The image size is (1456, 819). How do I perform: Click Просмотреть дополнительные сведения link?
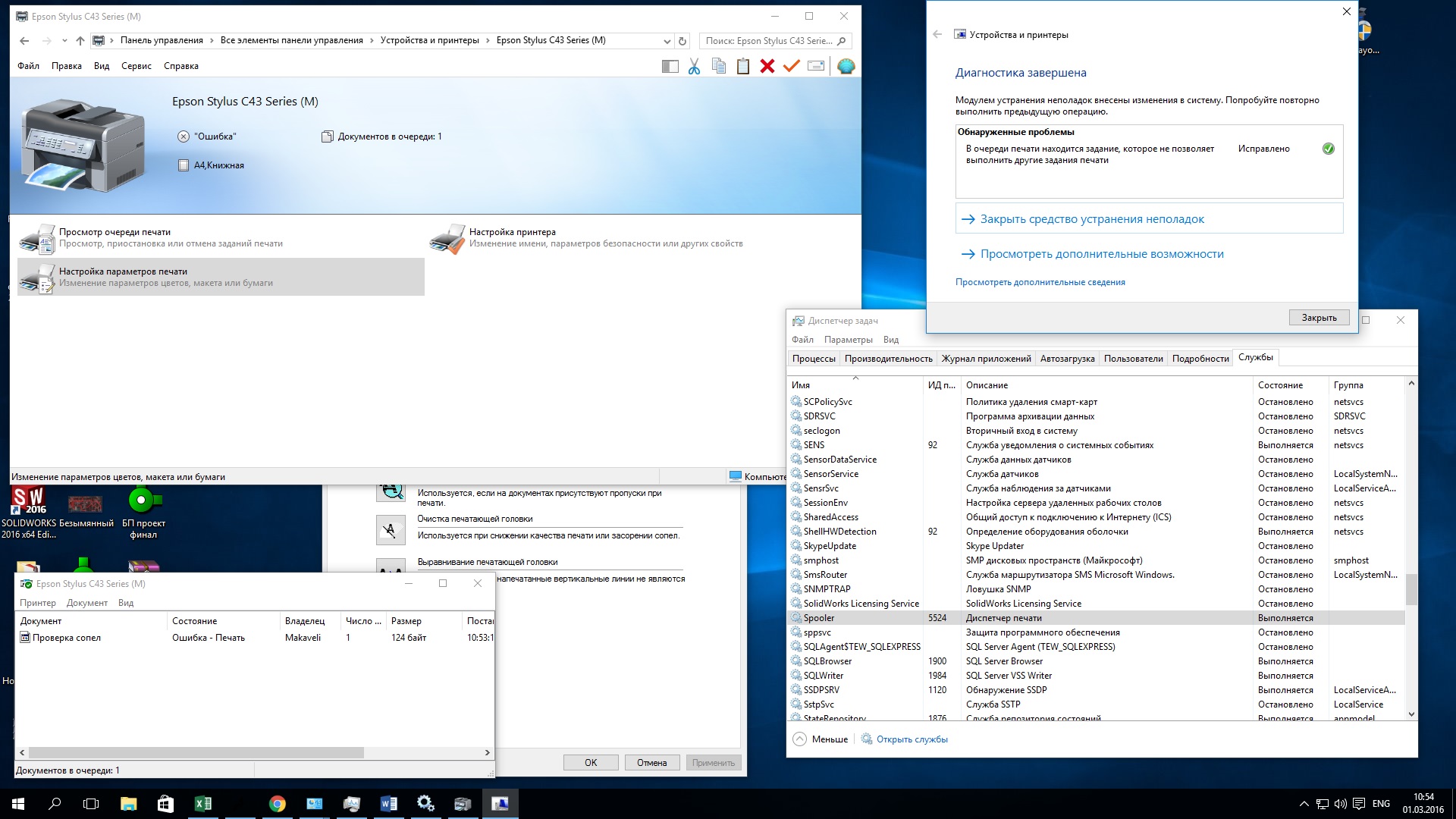(1040, 282)
